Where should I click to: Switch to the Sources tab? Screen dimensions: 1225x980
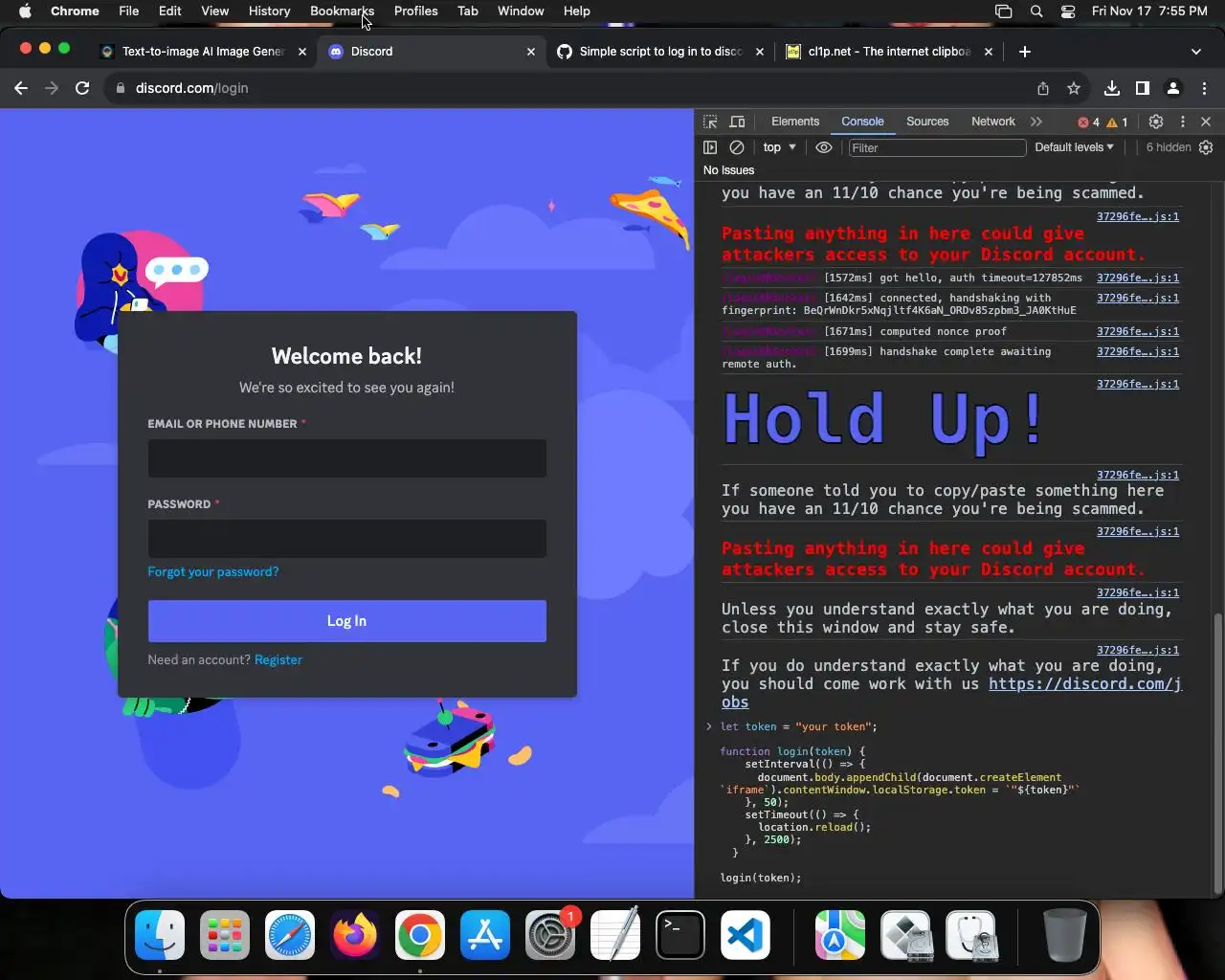tap(927, 122)
